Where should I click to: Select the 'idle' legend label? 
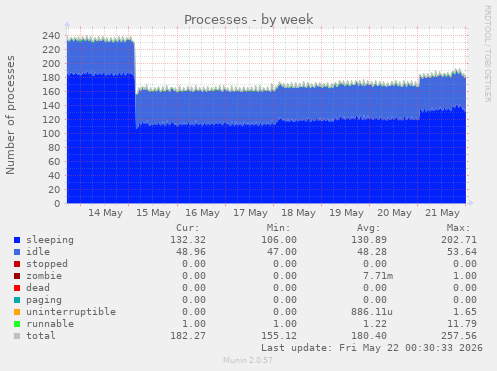tap(38, 252)
